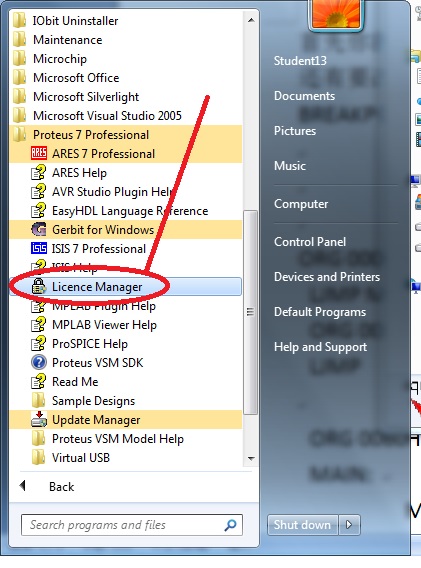This screenshot has width=421, height=568.
Task: Launch Gerbit for Windows icon
Action: coord(39,229)
